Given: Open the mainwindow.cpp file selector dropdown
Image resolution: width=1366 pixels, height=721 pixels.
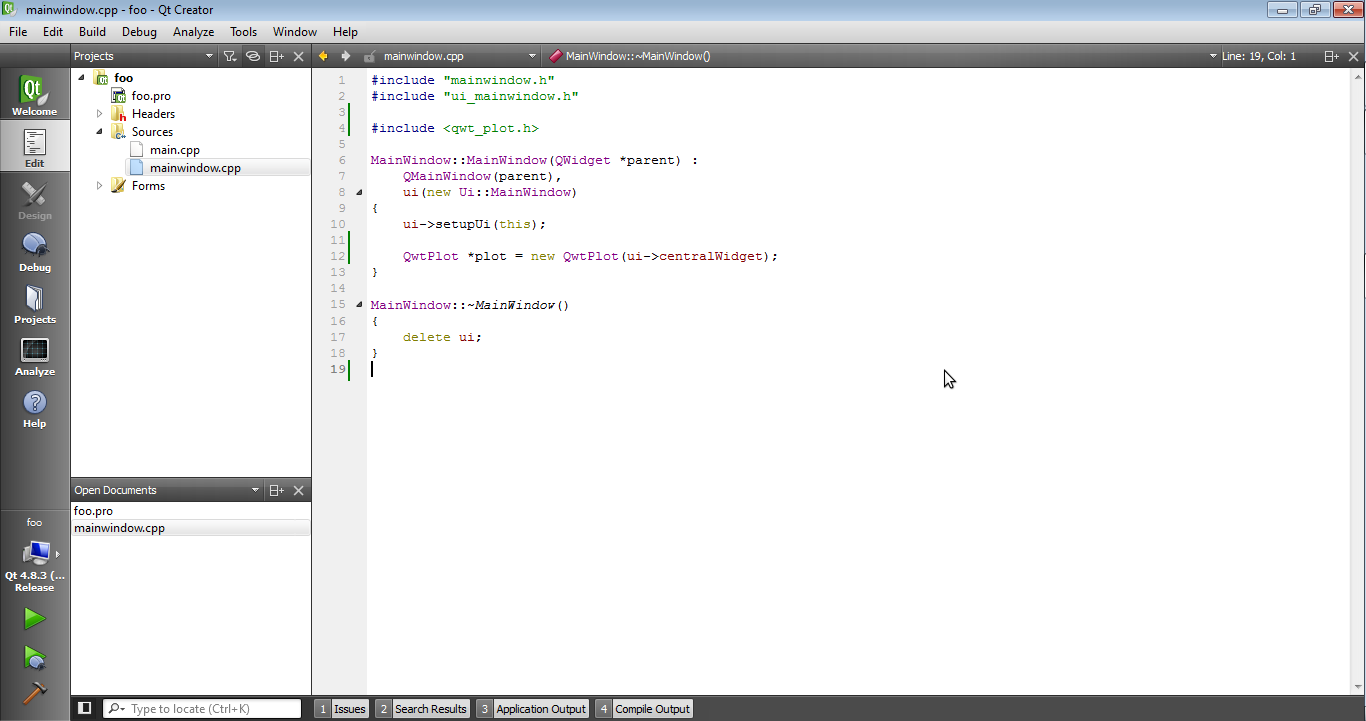Looking at the screenshot, I should (460, 56).
